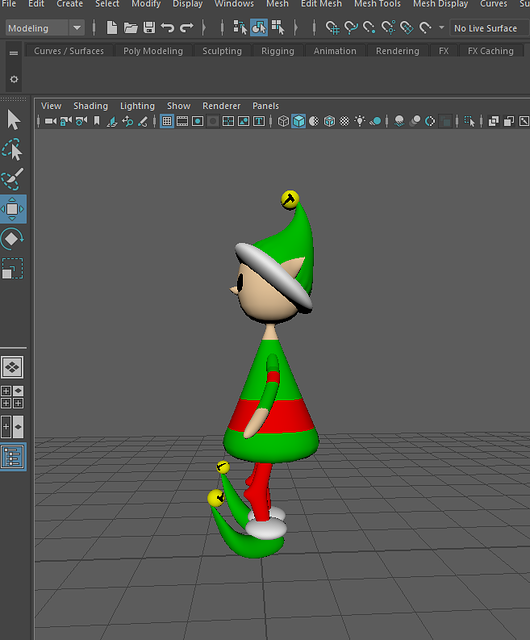Open the viewport Shading menu
Image resolution: width=530 pixels, height=640 pixels.
click(x=91, y=106)
